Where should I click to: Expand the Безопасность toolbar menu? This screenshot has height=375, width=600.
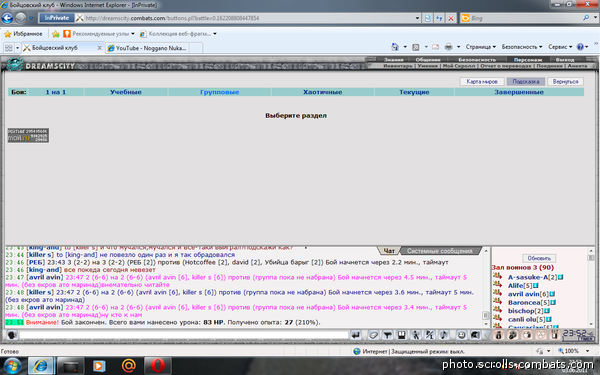tap(522, 47)
